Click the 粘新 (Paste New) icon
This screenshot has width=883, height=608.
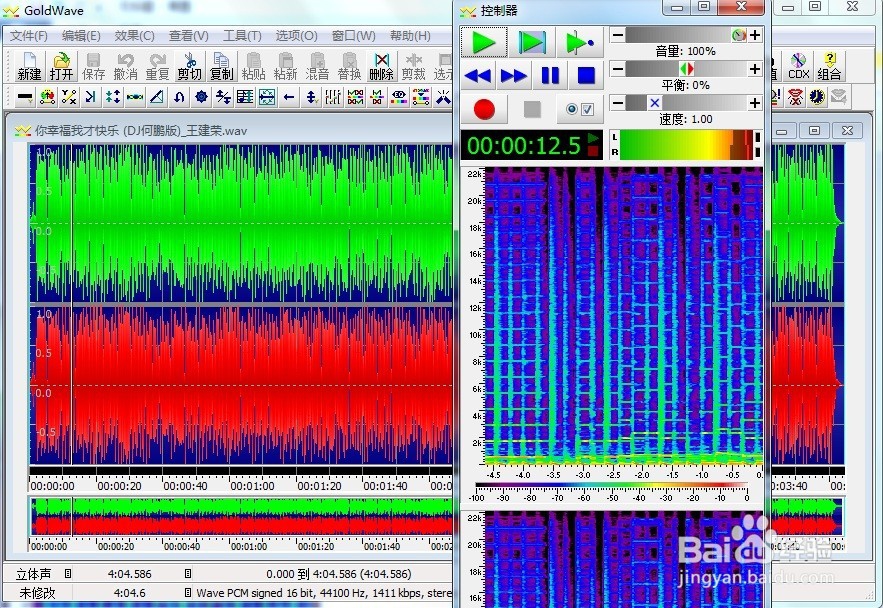click(286, 66)
